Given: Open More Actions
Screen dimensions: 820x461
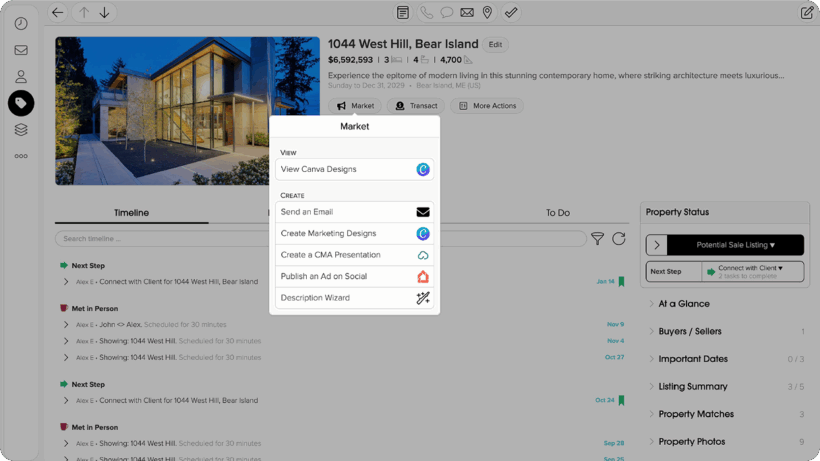Looking at the screenshot, I should tap(487, 106).
